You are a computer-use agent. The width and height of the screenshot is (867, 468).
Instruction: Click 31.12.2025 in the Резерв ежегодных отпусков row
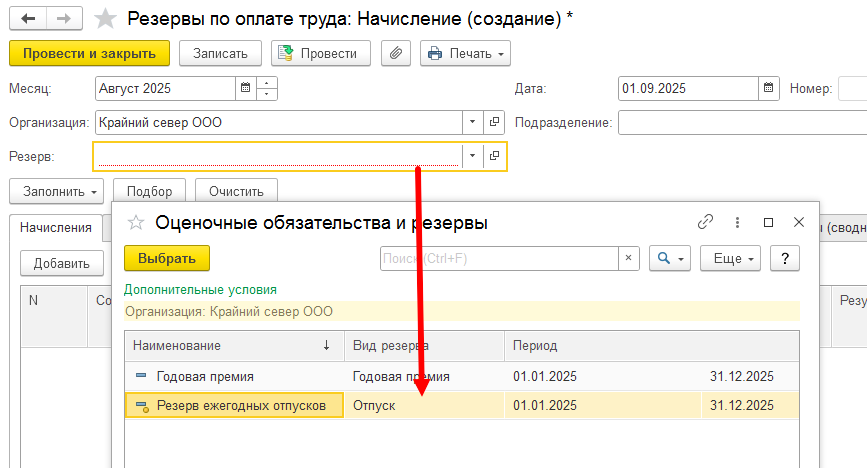point(742,405)
